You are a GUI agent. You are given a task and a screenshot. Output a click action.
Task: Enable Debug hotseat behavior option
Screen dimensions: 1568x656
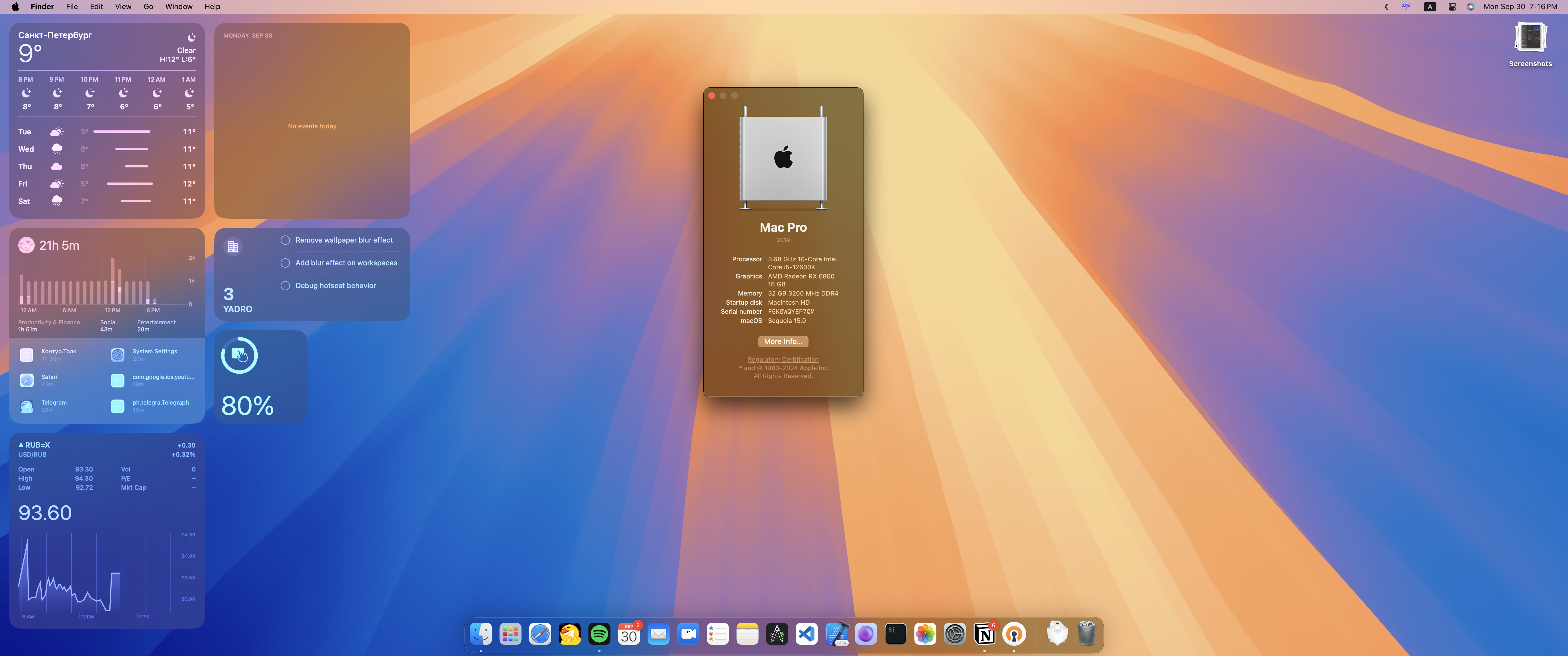coord(285,285)
